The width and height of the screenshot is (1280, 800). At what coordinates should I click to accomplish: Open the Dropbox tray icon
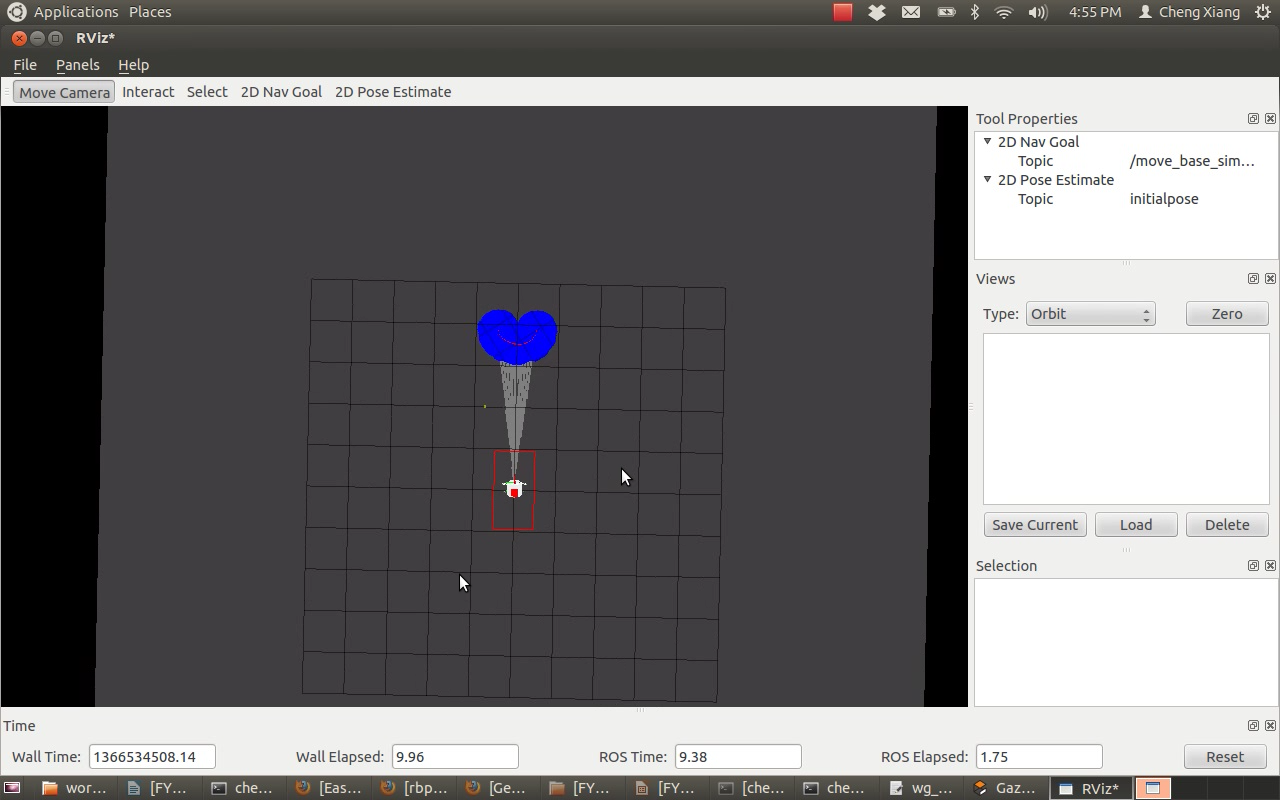coord(877,12)
